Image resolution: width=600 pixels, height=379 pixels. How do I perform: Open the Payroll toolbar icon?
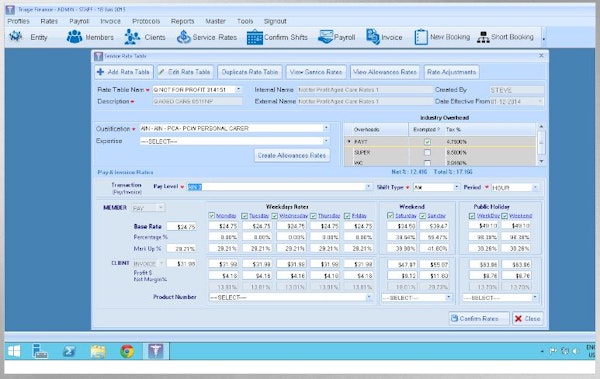tap(325, 37)
